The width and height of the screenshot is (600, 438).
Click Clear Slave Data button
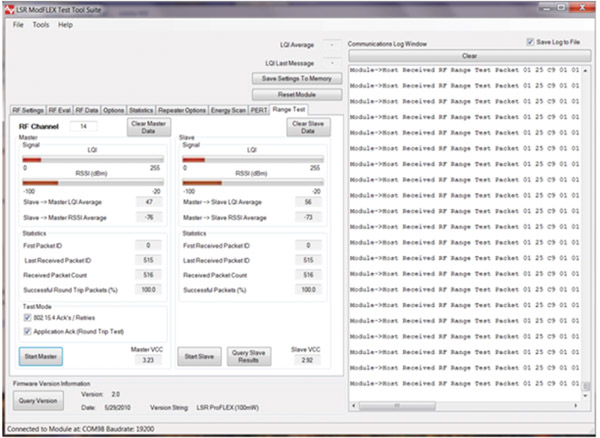click(x=308, y=127)
